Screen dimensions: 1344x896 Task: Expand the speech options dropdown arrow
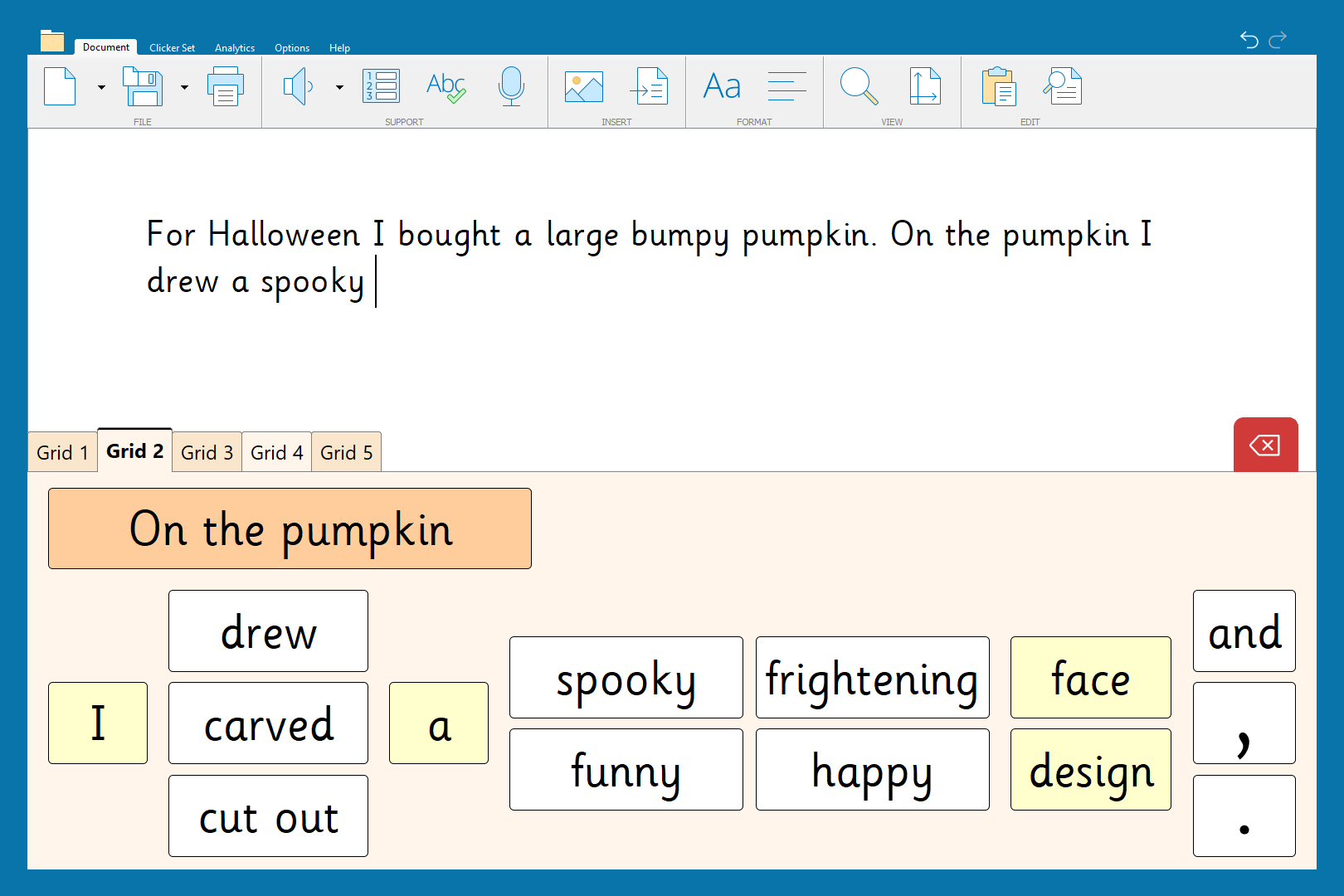point(339,87)
